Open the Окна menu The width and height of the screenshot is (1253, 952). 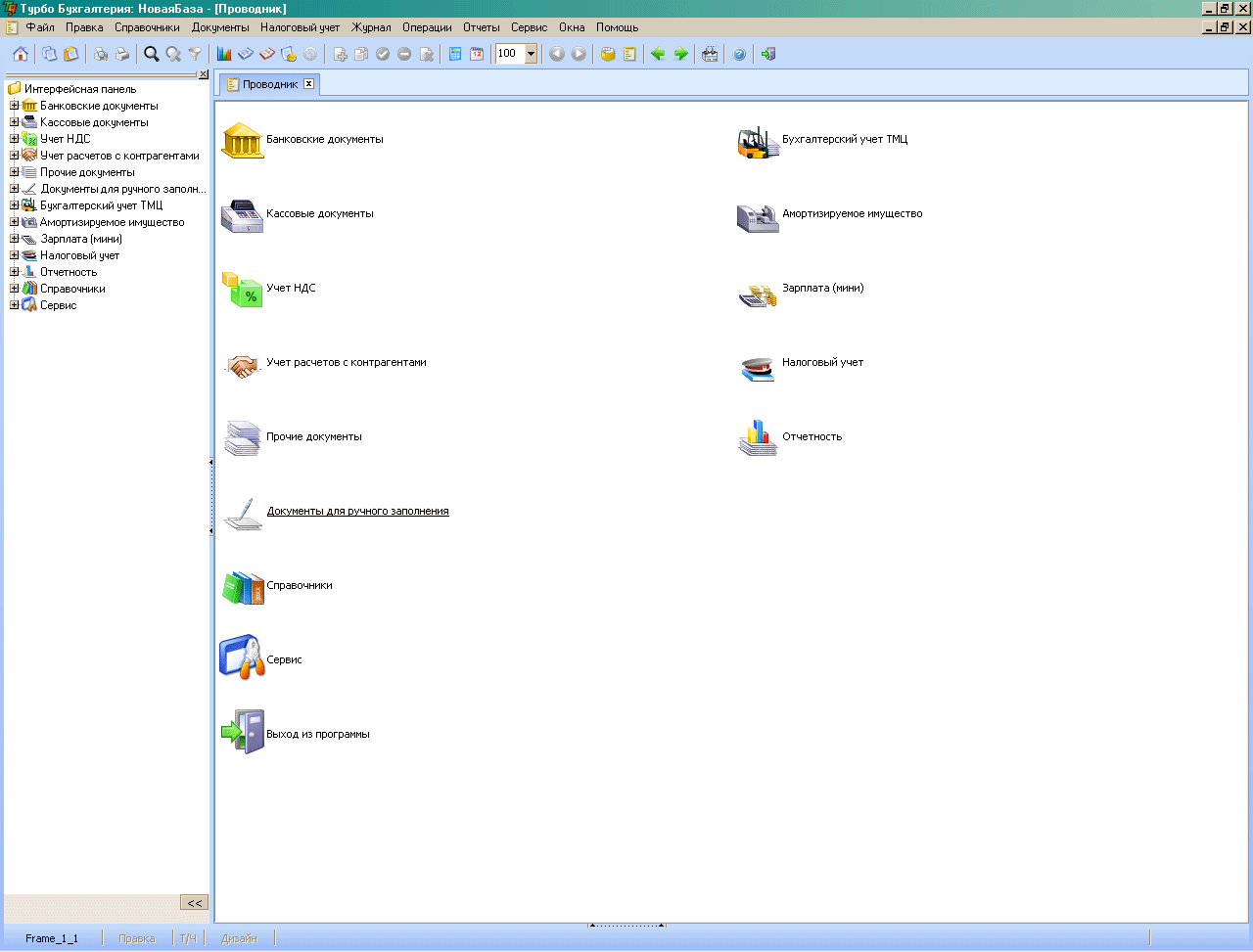pos(572,27)
